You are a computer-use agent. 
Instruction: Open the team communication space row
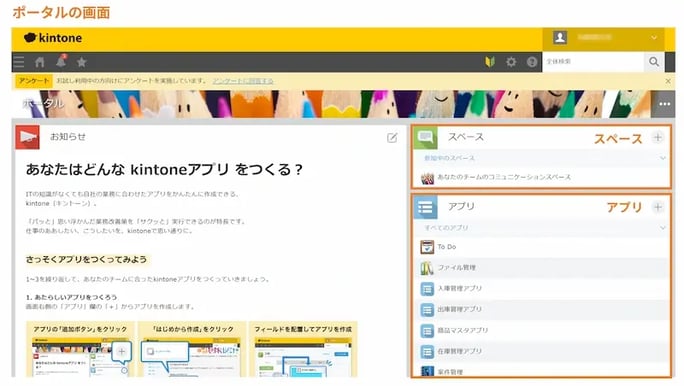click(541, 178)
